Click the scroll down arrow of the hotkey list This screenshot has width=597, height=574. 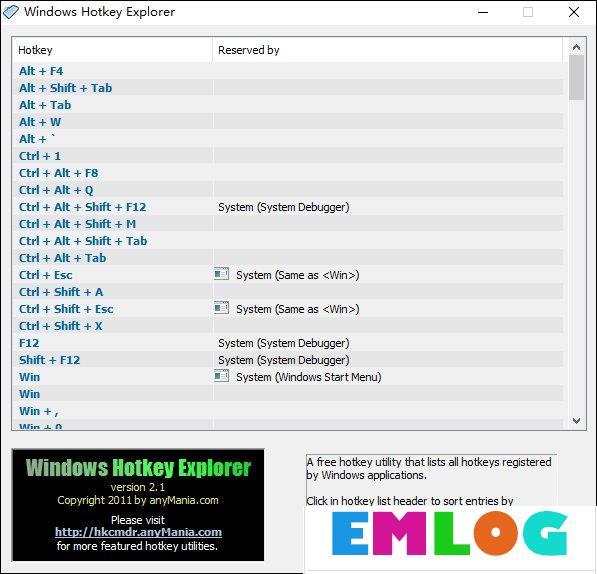click(x=576, y=421)
